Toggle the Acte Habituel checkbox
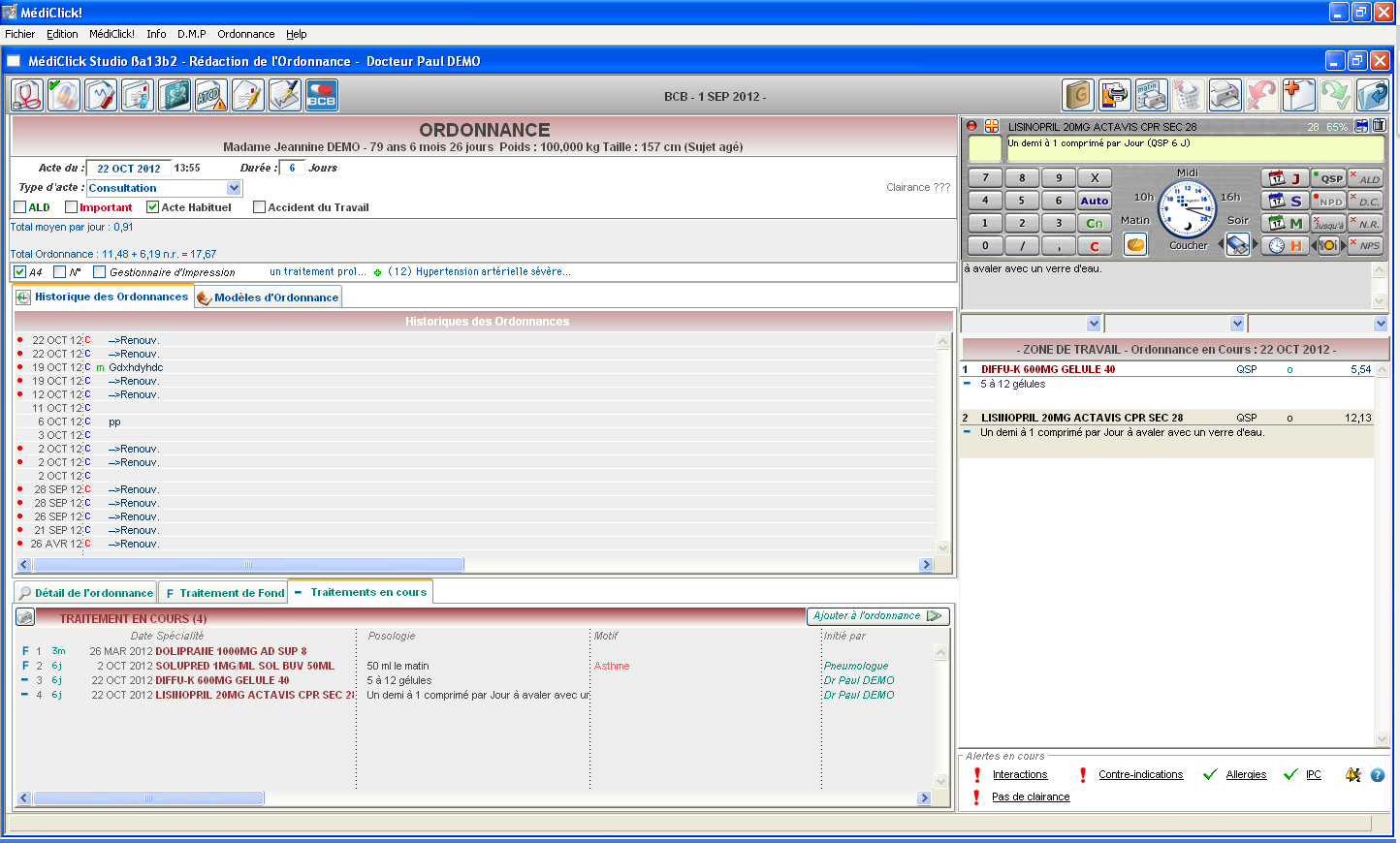The height and width of the screenshot is (843, 1400). (x=152, y=207)
